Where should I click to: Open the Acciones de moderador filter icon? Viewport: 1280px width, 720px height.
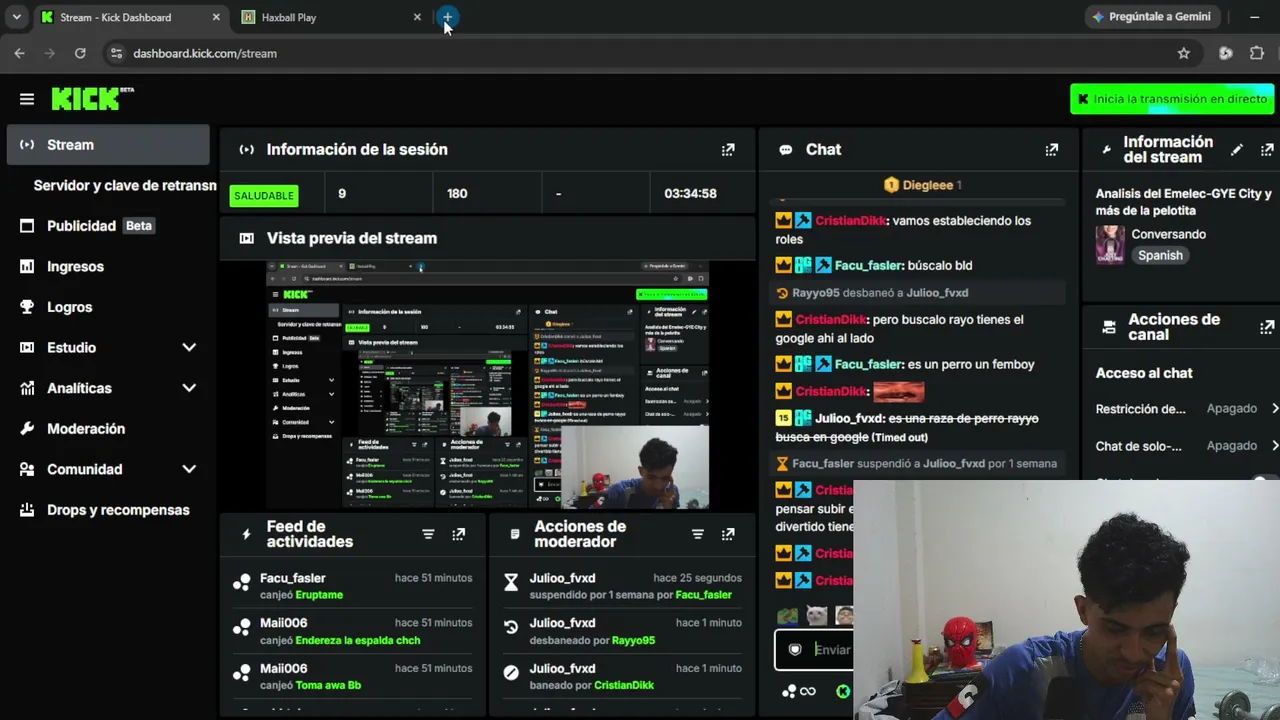[x=698, y=534]
